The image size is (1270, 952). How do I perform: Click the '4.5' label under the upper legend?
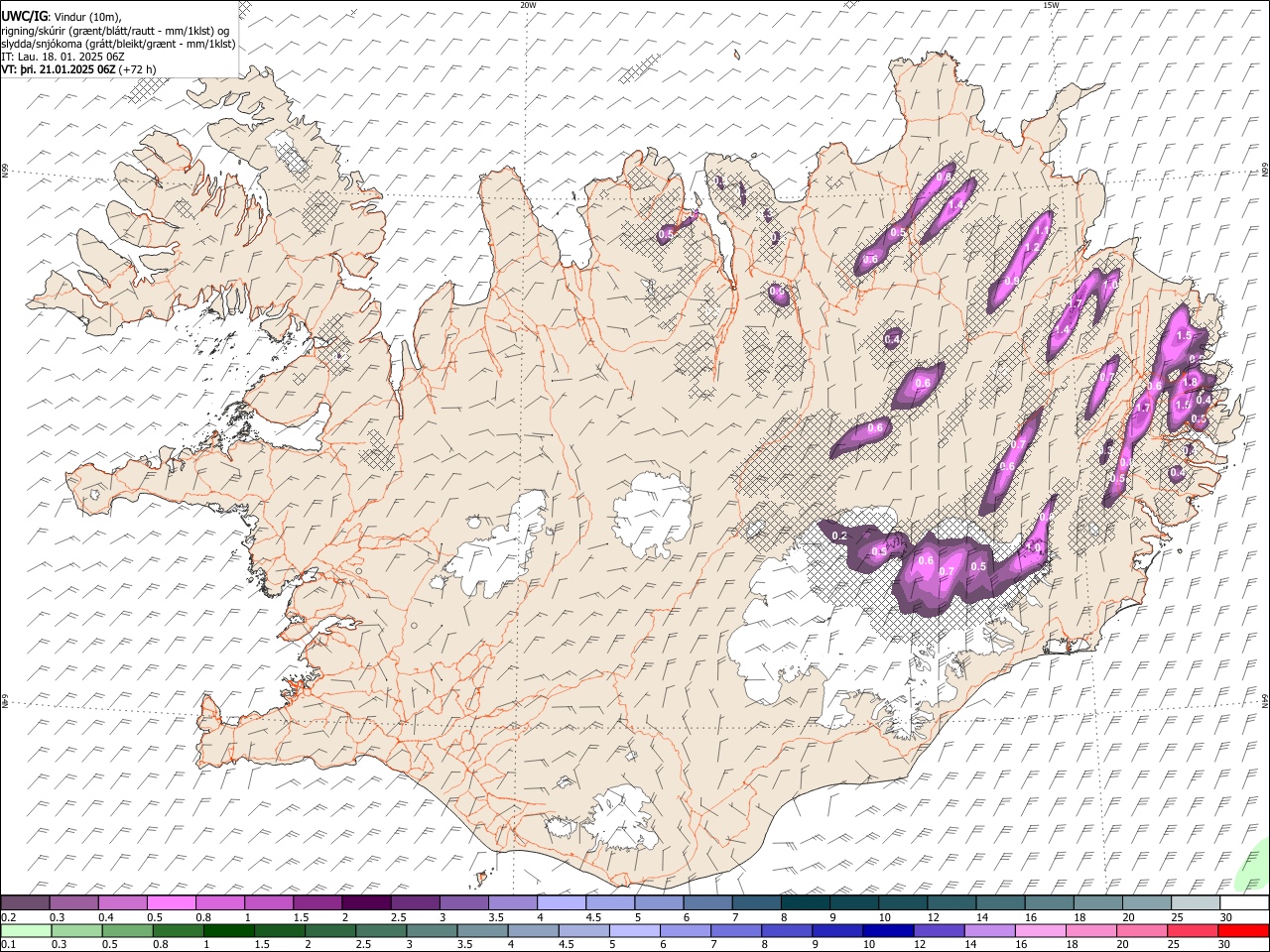(594, 917)
